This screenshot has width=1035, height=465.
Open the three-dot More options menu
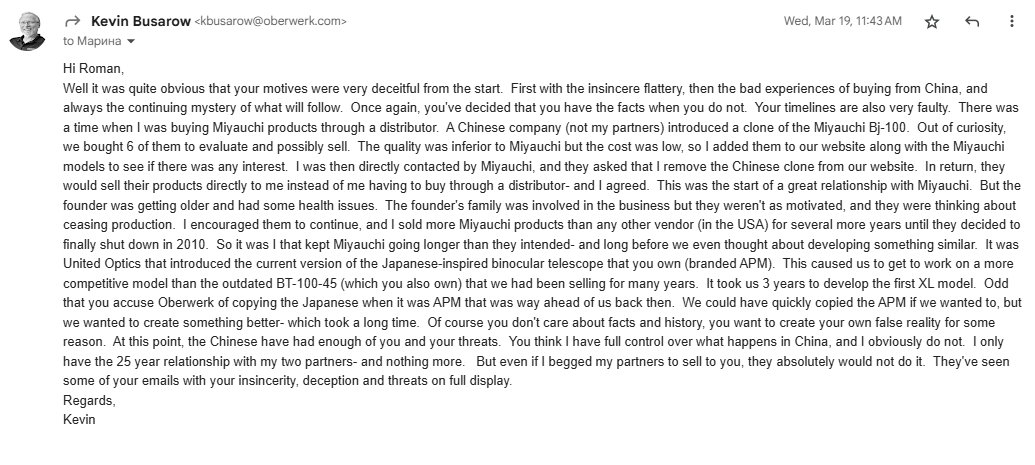(1011, 22)
